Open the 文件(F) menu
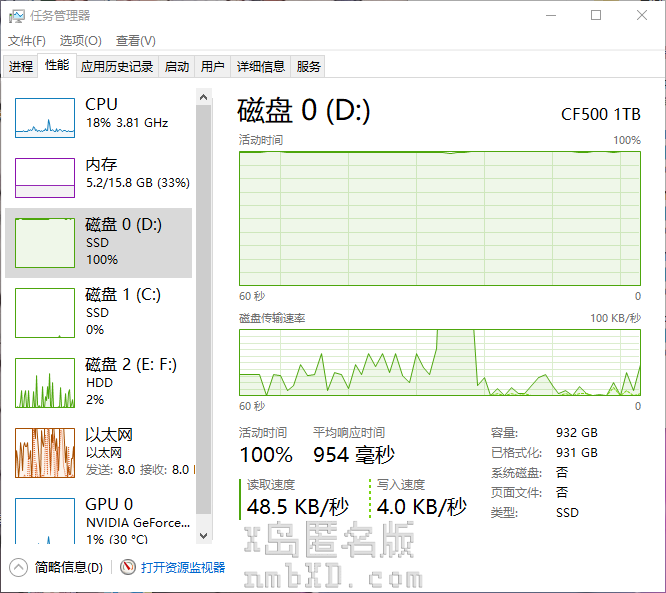This screenshot has height=593, width=666. click(x=27, y=41)
